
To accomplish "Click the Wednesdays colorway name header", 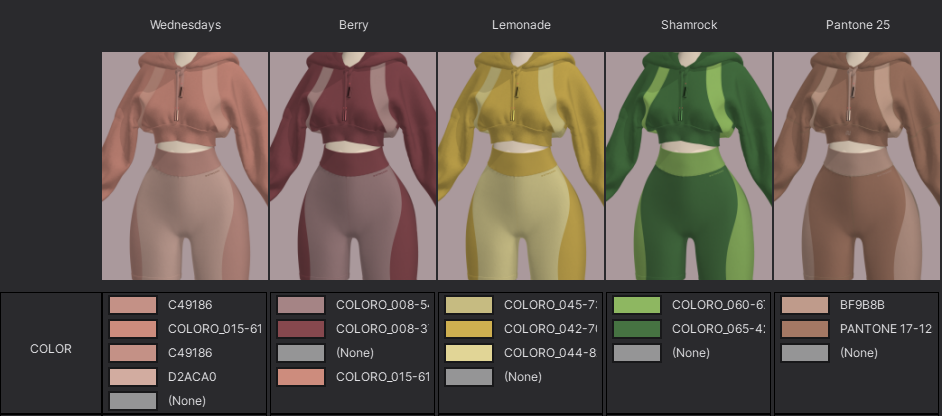I will (x=185, y=25).
